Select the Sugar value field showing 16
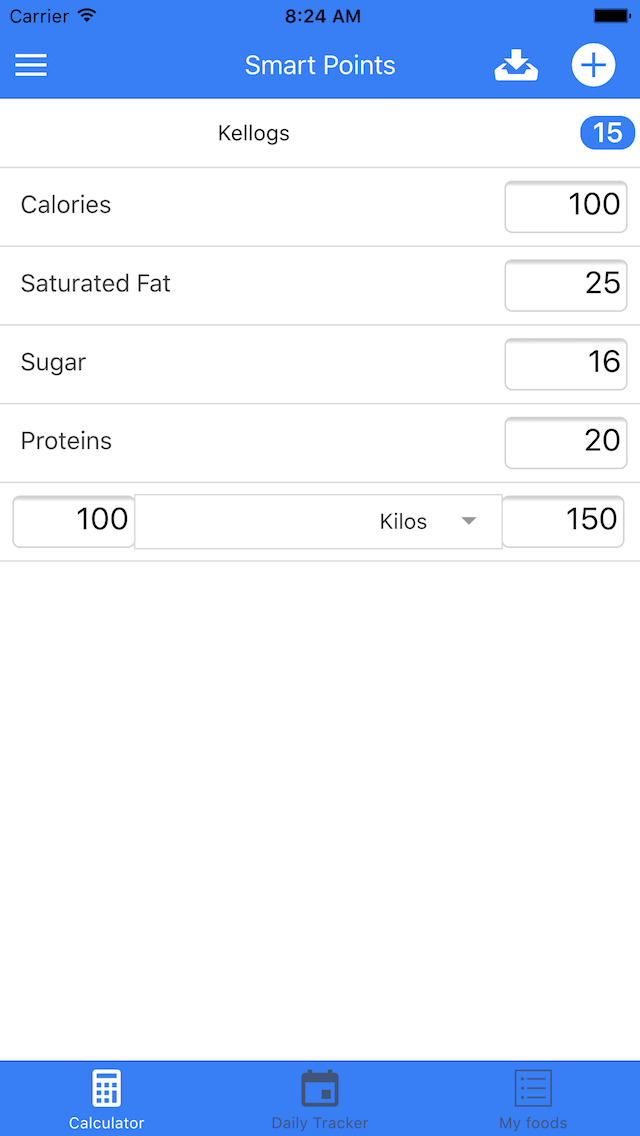 point(565,364)
